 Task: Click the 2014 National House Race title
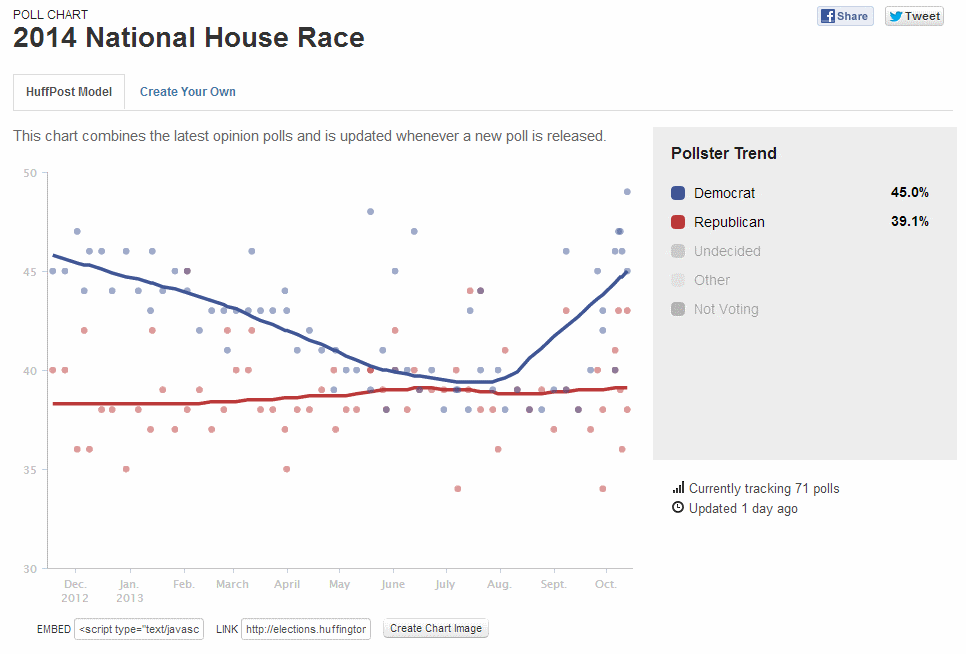coord(188,39)
